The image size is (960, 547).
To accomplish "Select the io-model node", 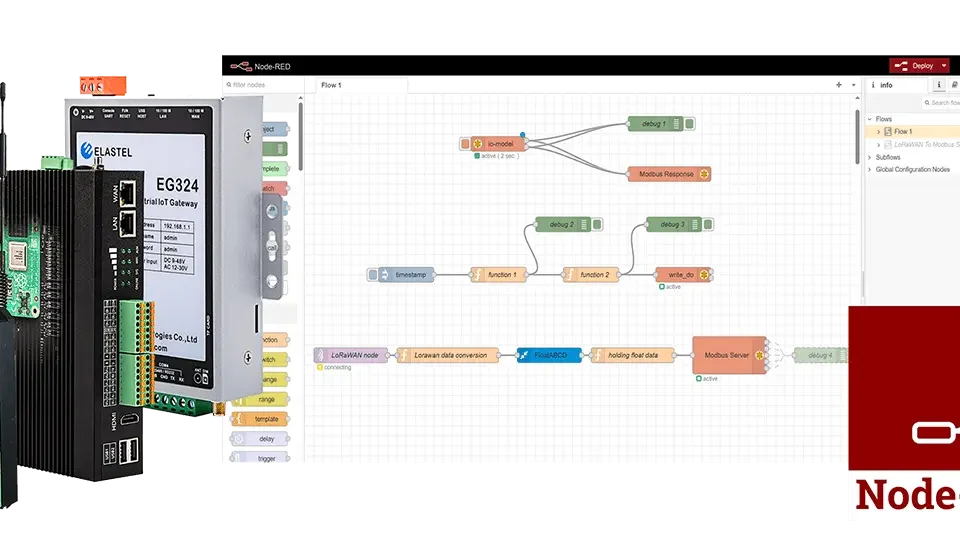I will pyautogui.click(x=498, y=144).
